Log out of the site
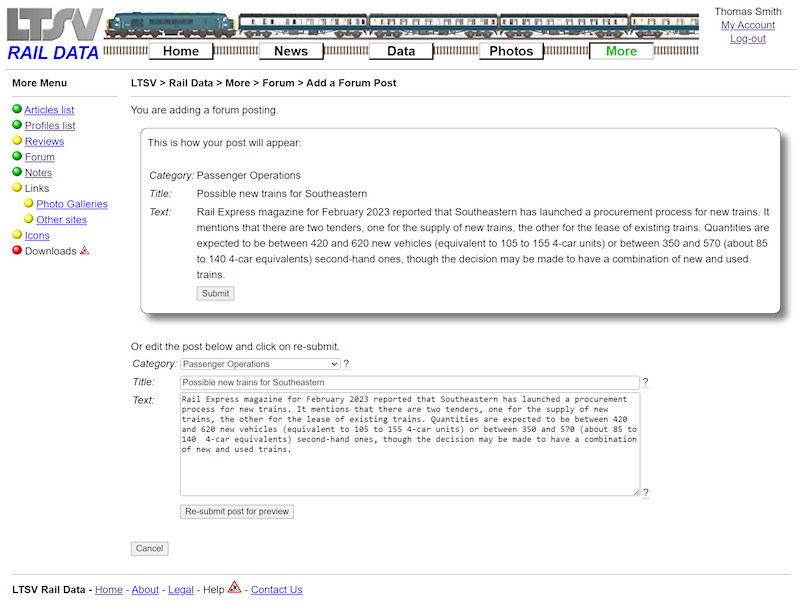Screen dimensions: 800x607 point(751,37)
